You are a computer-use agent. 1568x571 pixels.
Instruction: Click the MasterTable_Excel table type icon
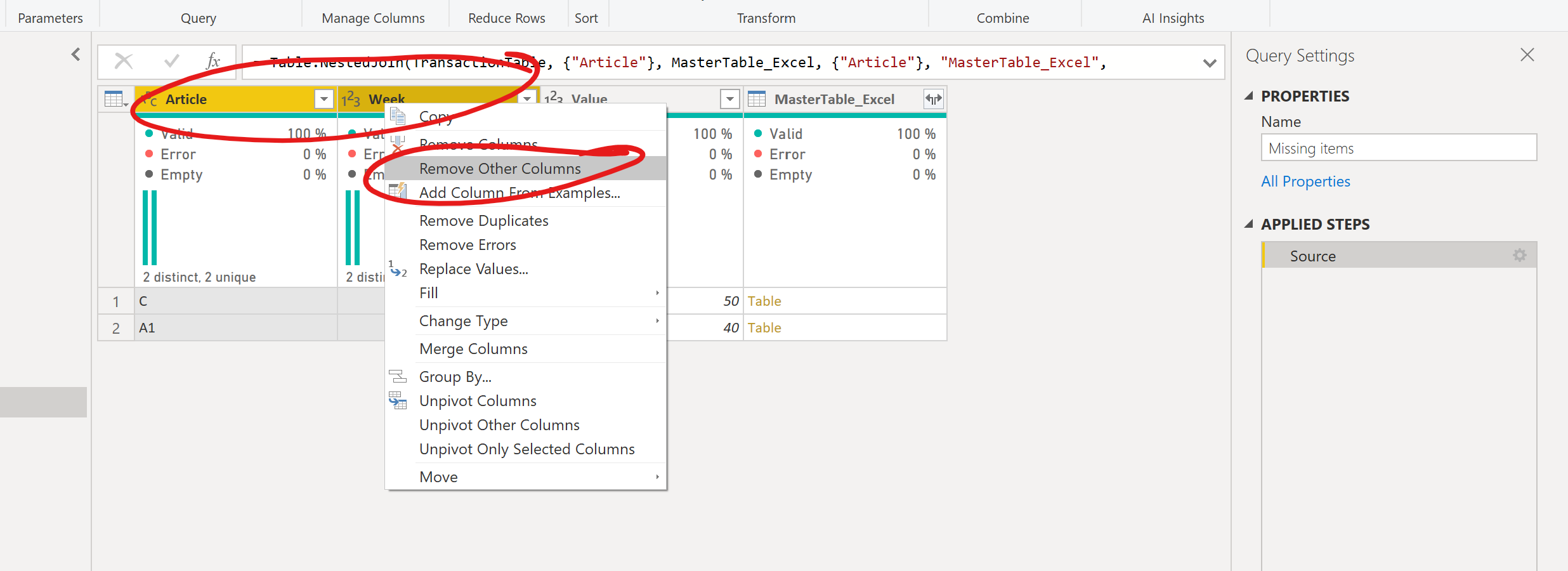[757, 99]
